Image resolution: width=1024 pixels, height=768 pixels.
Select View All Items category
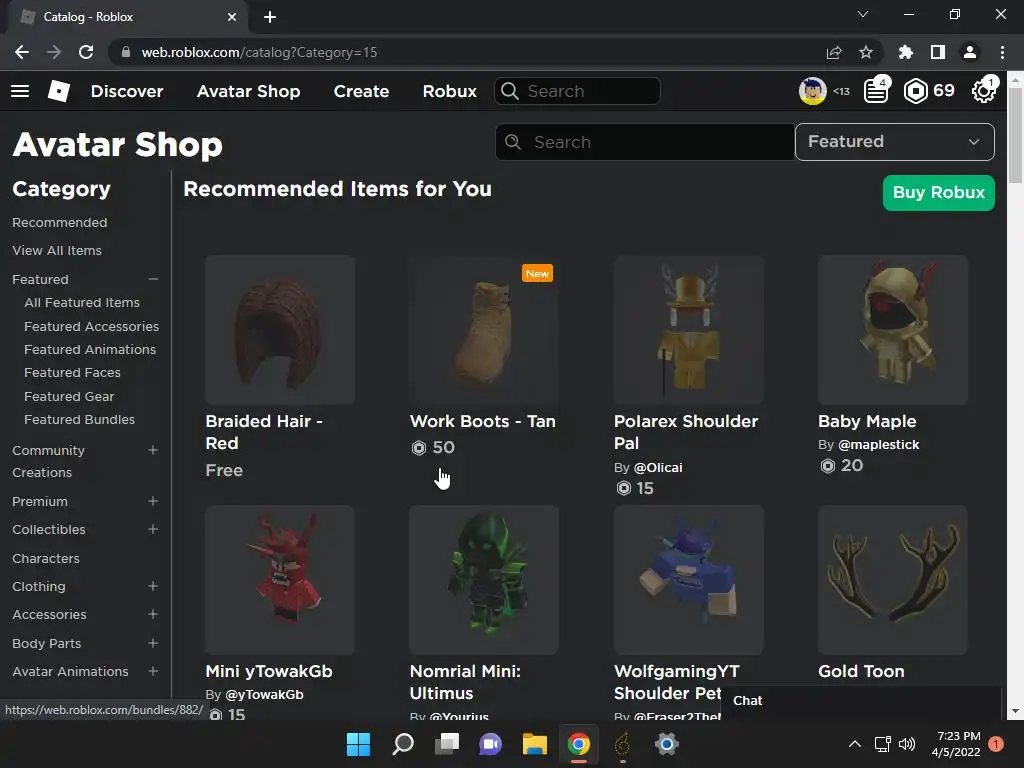tap(57, 251)
